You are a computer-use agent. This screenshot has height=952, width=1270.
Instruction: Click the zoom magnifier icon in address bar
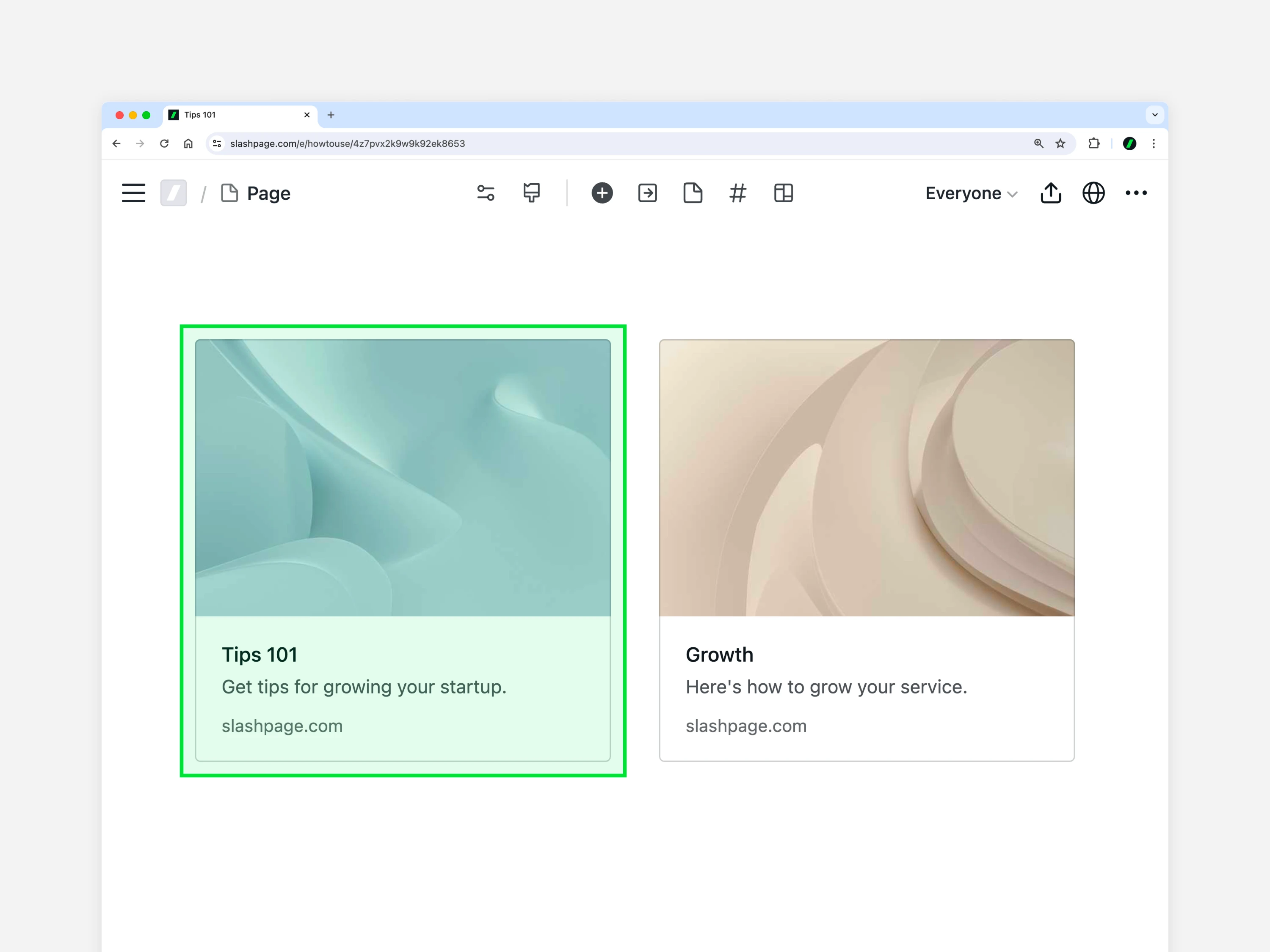coord(1038,143)
